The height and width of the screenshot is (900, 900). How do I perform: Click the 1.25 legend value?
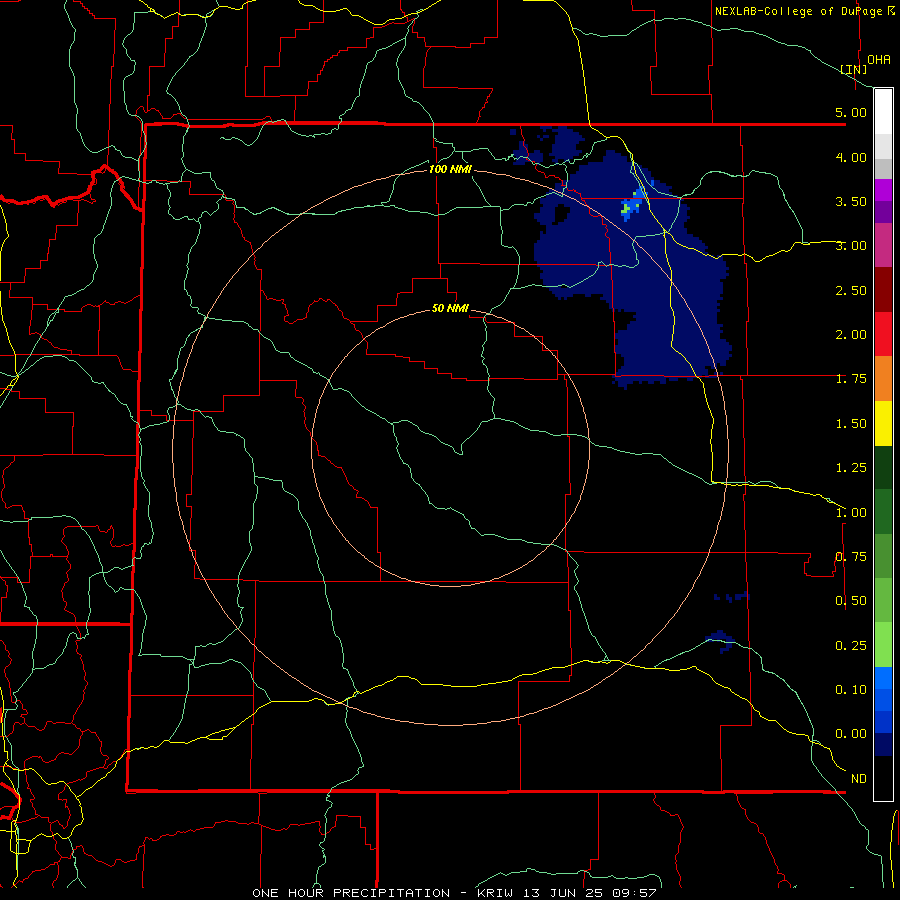(851, 467)
